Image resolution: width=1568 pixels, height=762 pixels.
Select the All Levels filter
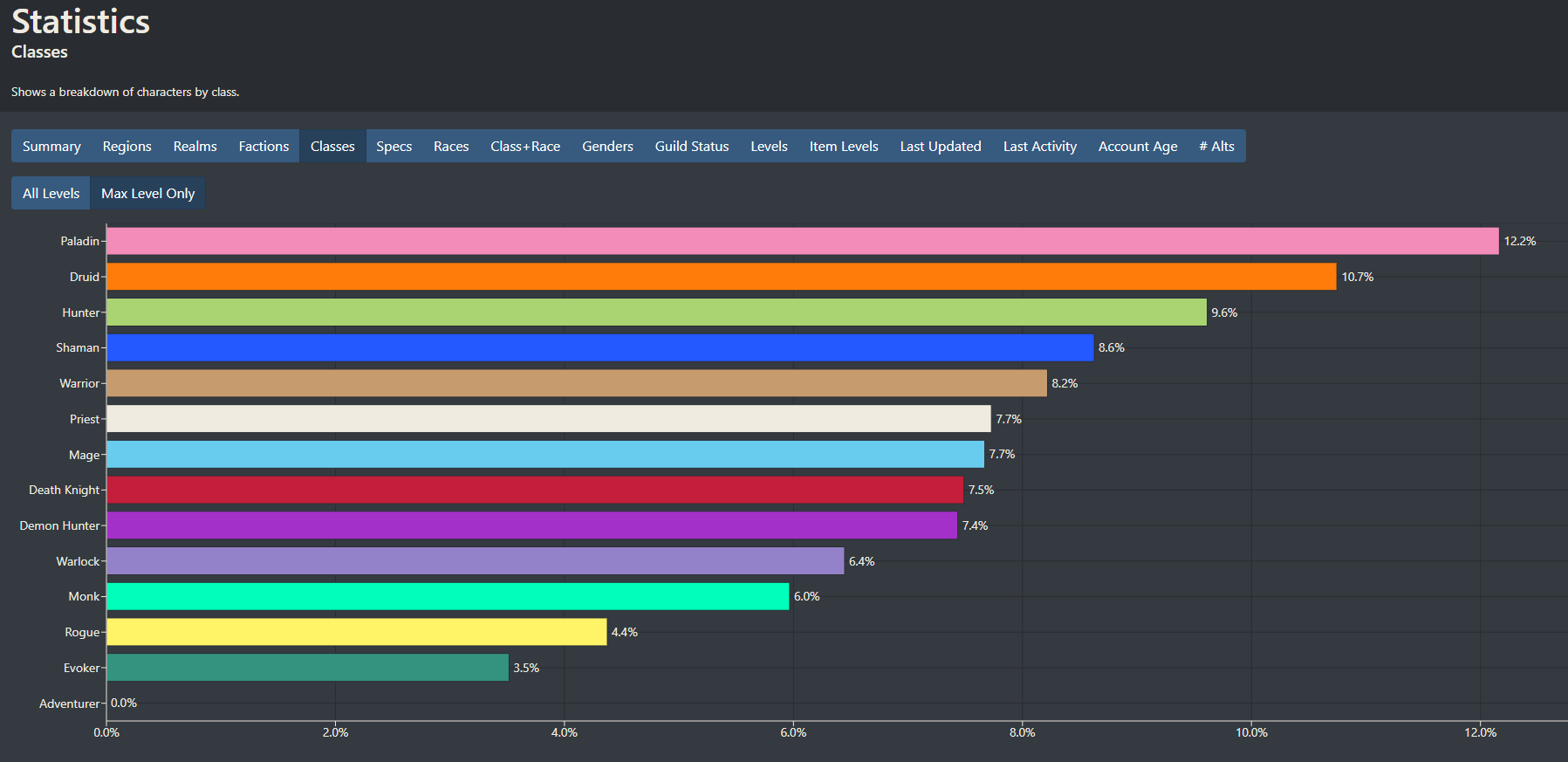(51, 193)
